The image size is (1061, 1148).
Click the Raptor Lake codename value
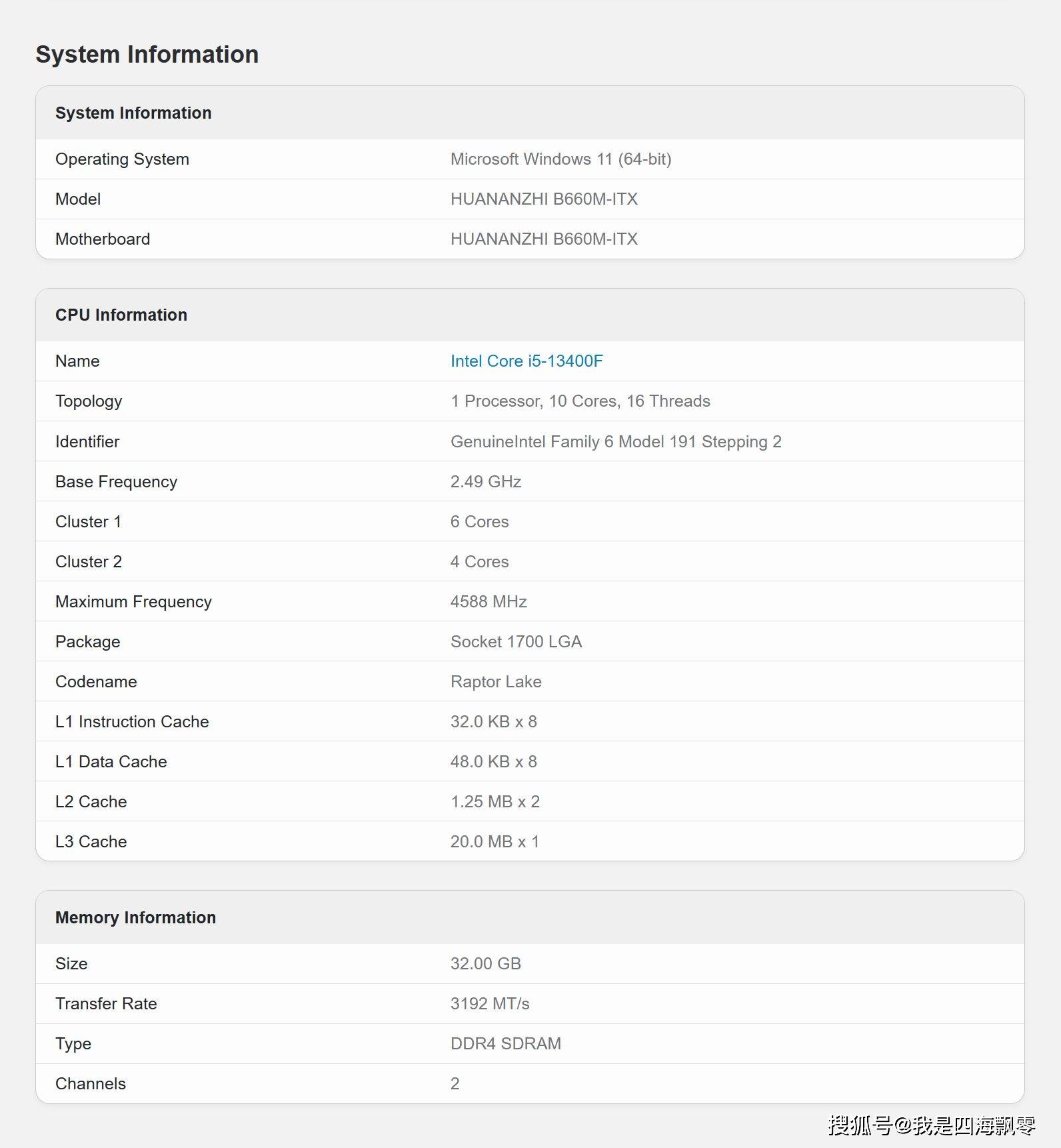tap(496, 682)
